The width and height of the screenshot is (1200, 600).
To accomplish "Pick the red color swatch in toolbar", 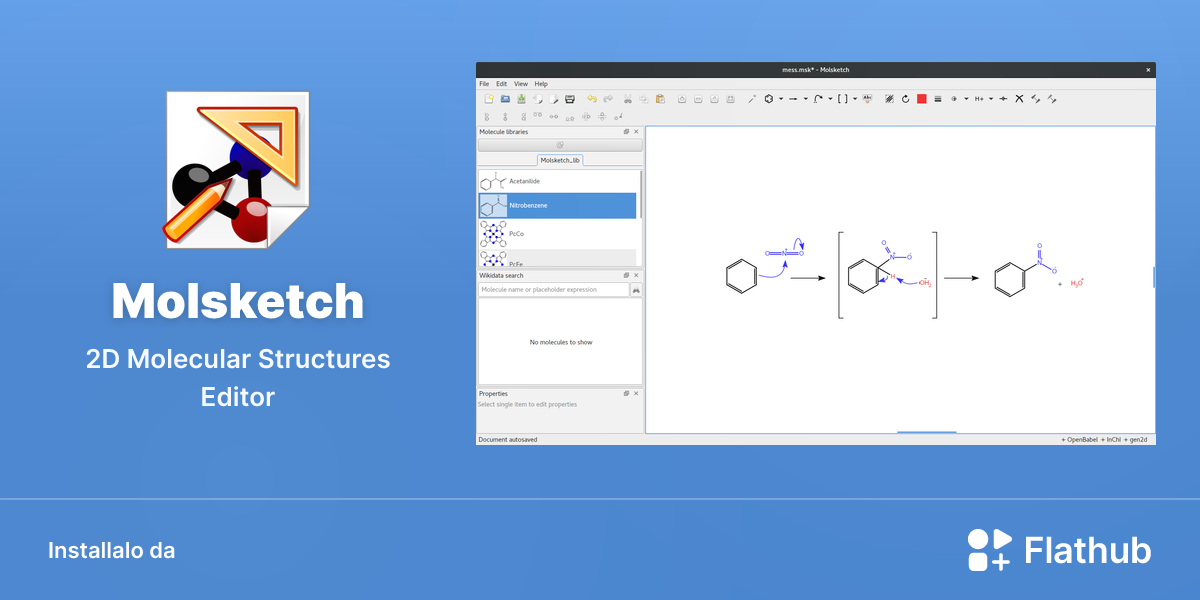I will pyautogui.click(x=921, y=99).
